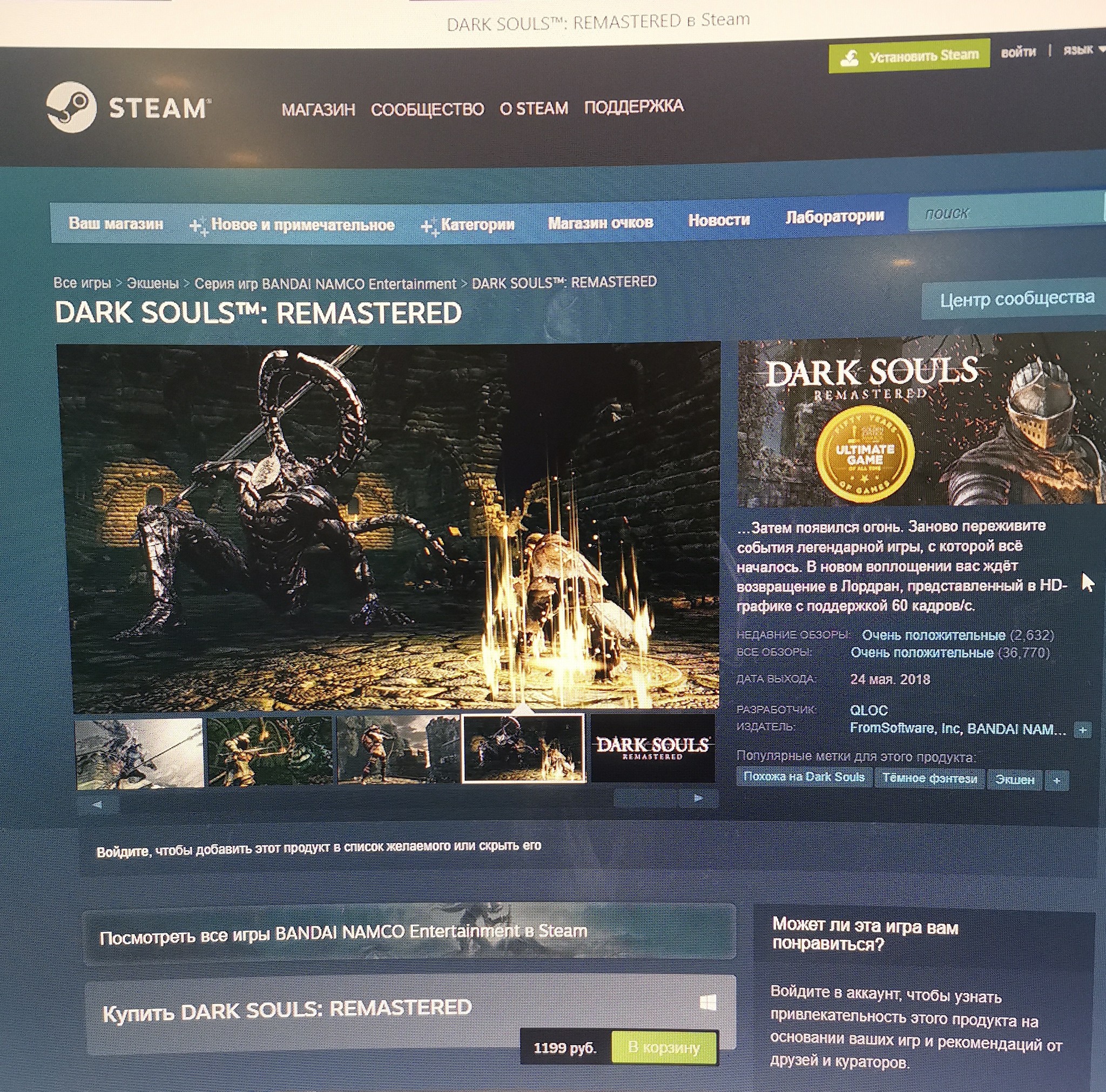The width and height of the screenshot is (1106, 1092).
Task: Open the МАГАЗИН menu
Action: tap(318, 110)
